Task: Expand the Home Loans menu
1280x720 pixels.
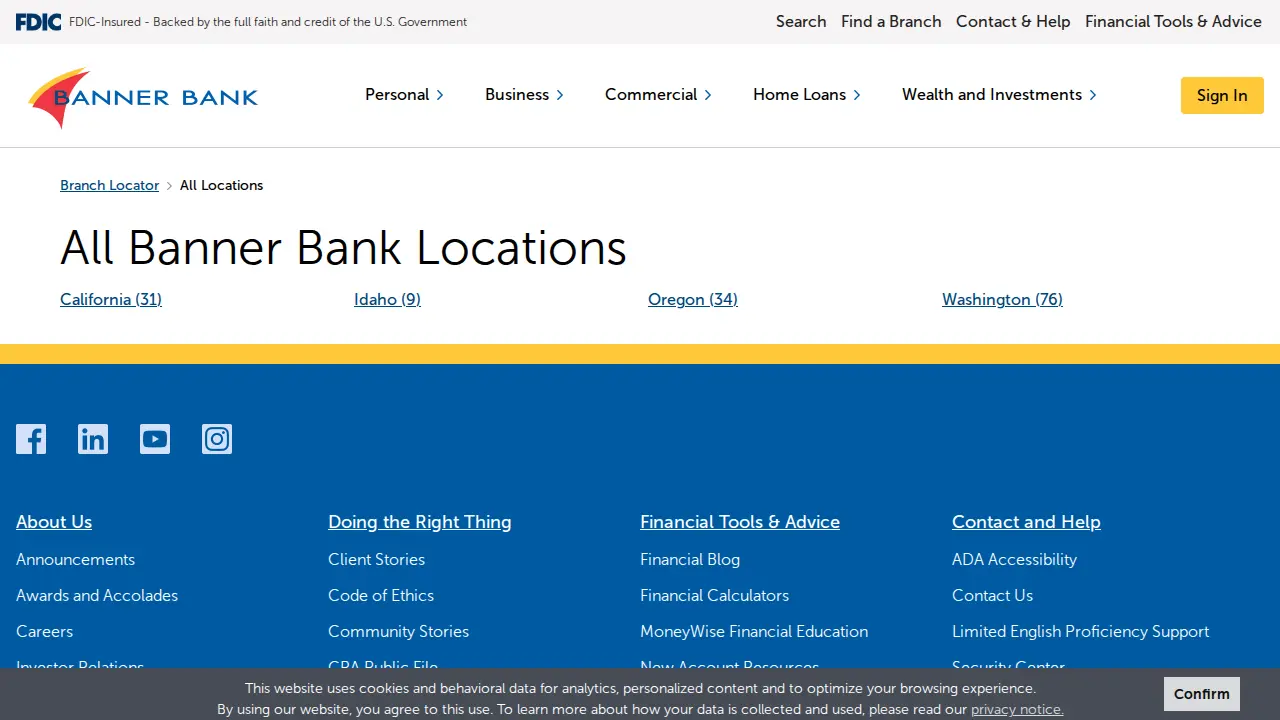Action: pos(807,95)
